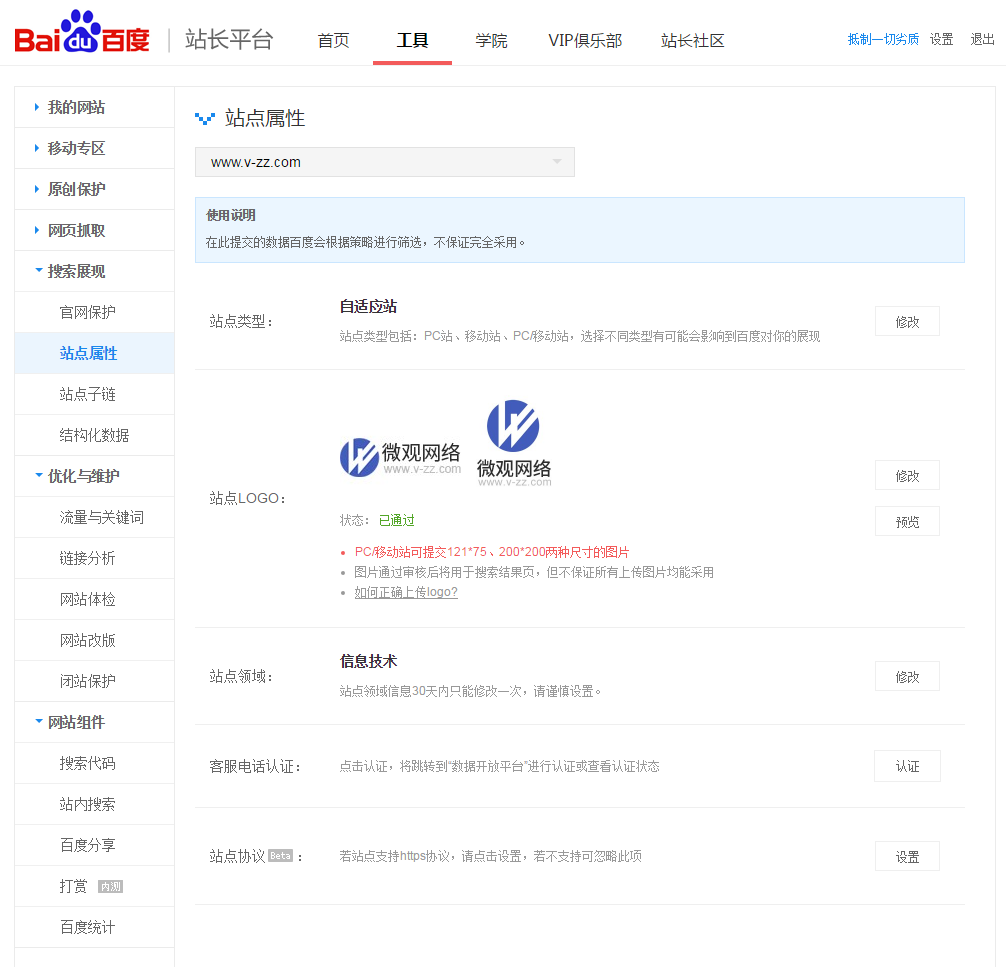Collapse the 搜索展现 sidebar section
Screen dimensions: 1006x967
[94, 271]
